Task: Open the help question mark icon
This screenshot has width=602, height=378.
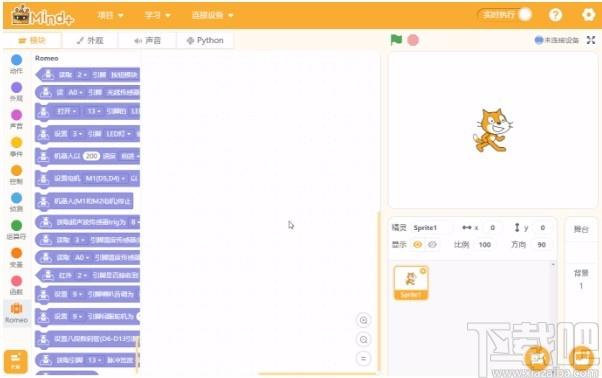Action: 555,15
